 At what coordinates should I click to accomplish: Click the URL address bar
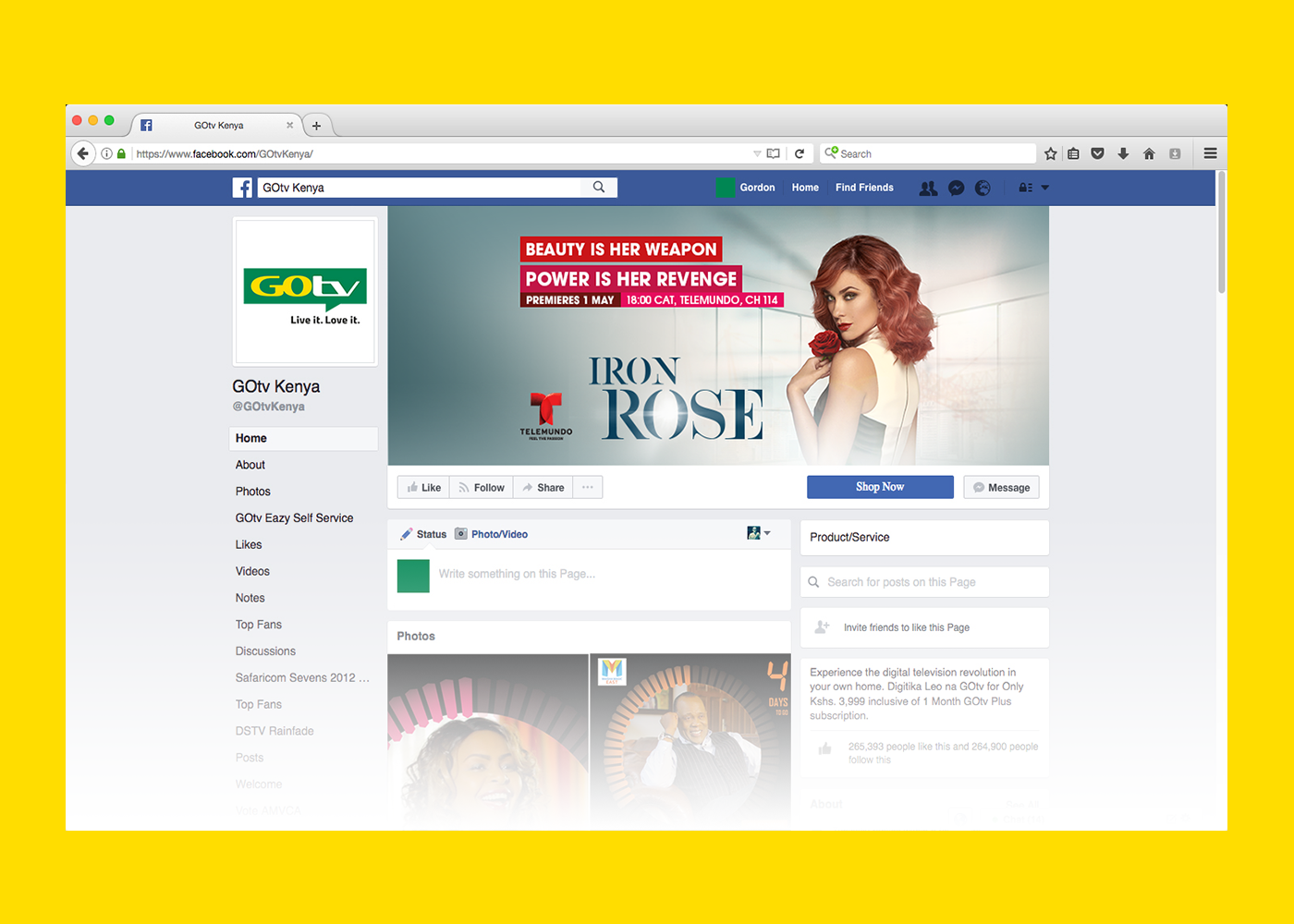click(x=442, y=153)
